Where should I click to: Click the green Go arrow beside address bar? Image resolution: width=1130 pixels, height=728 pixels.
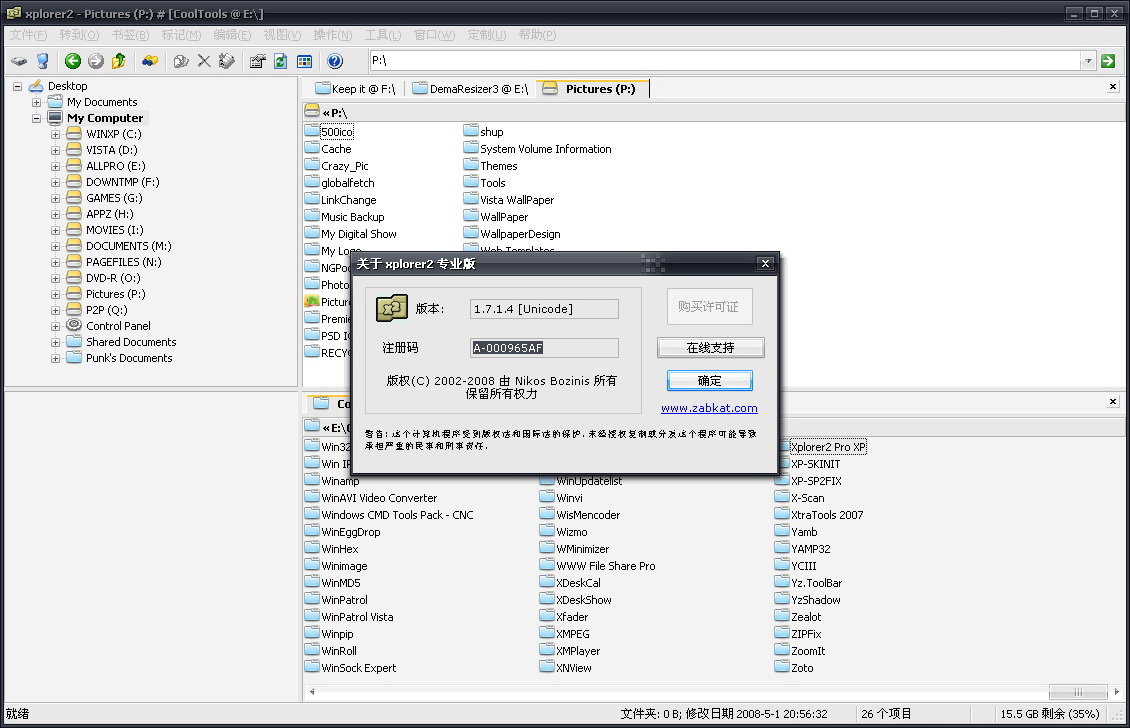[1108, 61]
